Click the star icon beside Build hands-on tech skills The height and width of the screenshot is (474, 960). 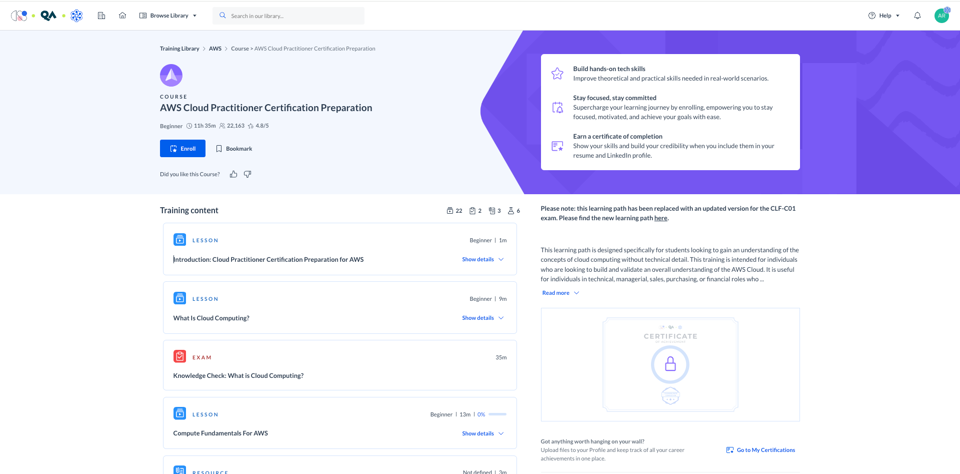557,74
